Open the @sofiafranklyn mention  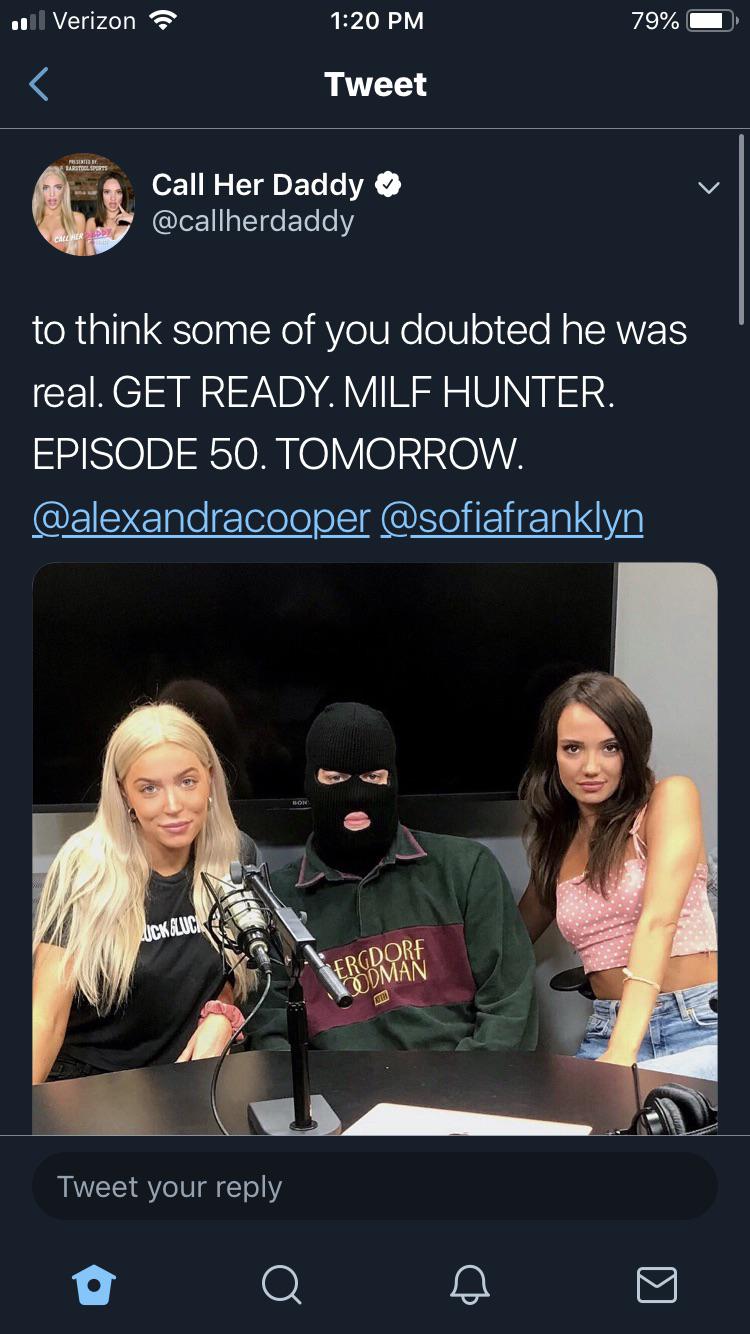pyautogui.click(x=512, y=518)
